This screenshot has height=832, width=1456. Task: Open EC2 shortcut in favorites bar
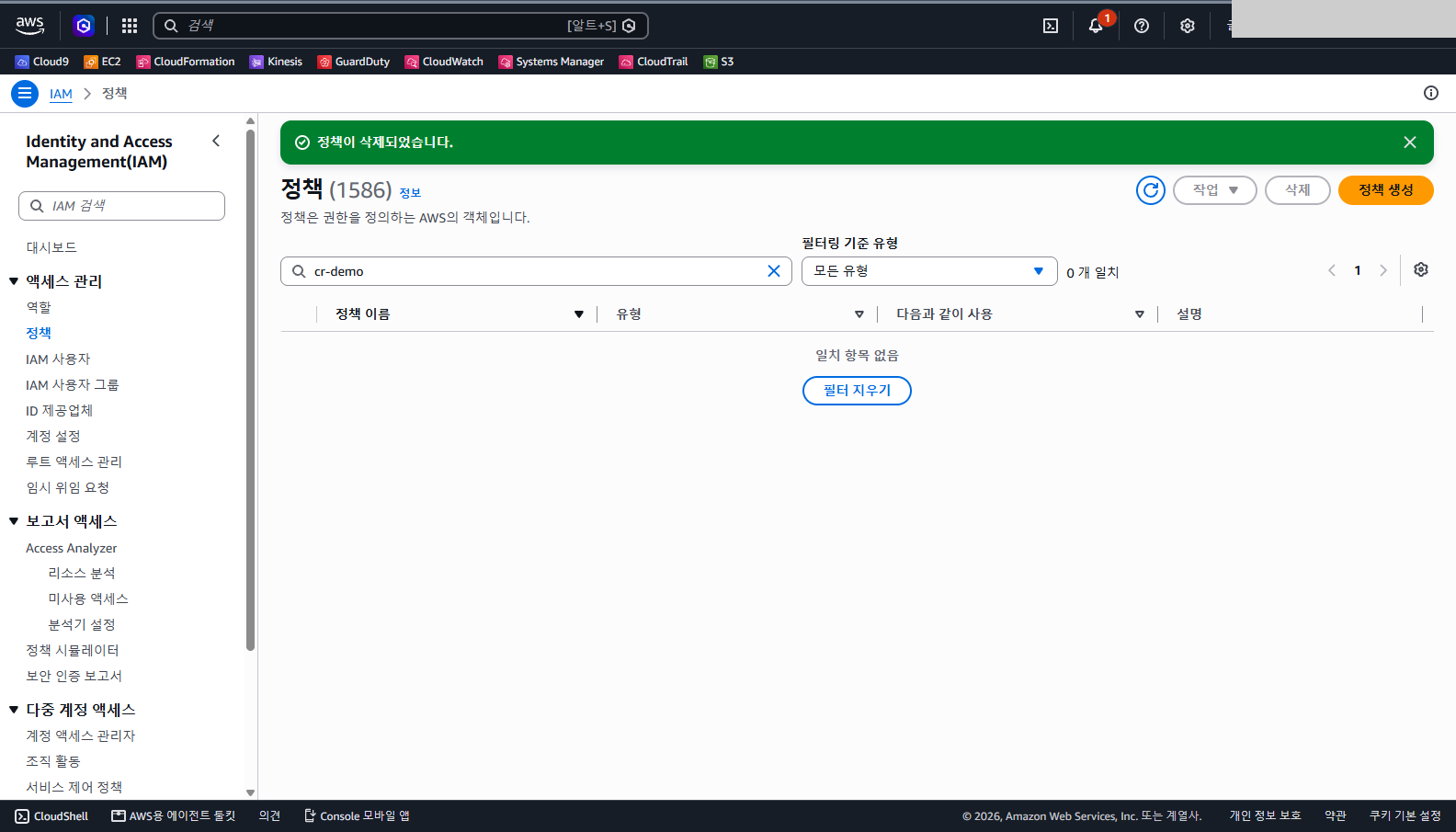tap(102, 62)
